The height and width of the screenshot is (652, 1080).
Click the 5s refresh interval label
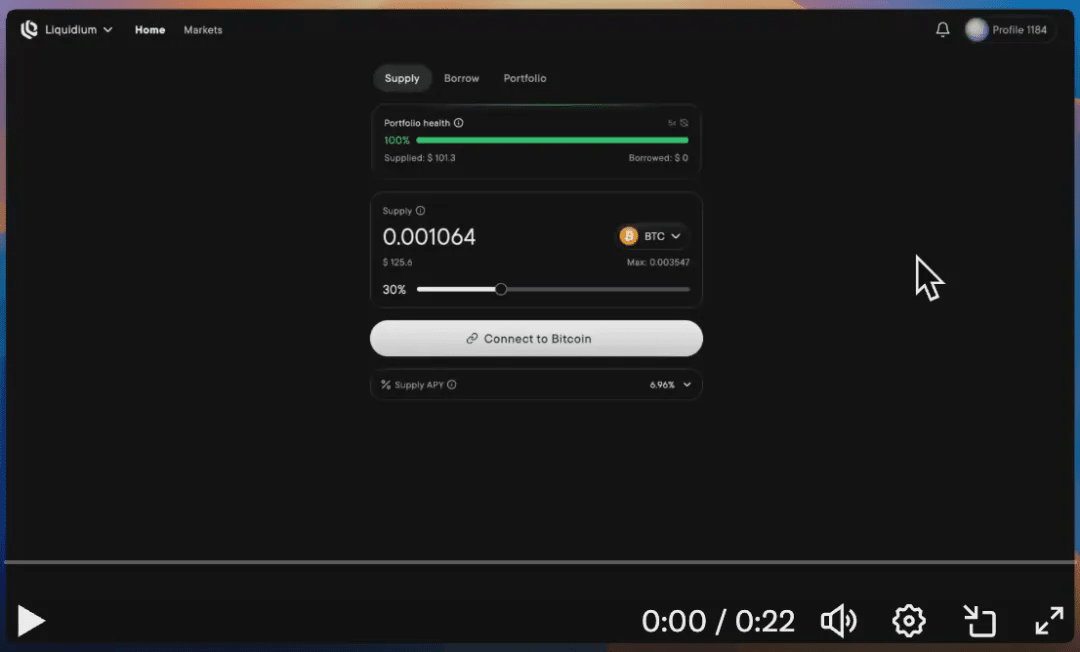pyautogui.click(x=672, y=123)
